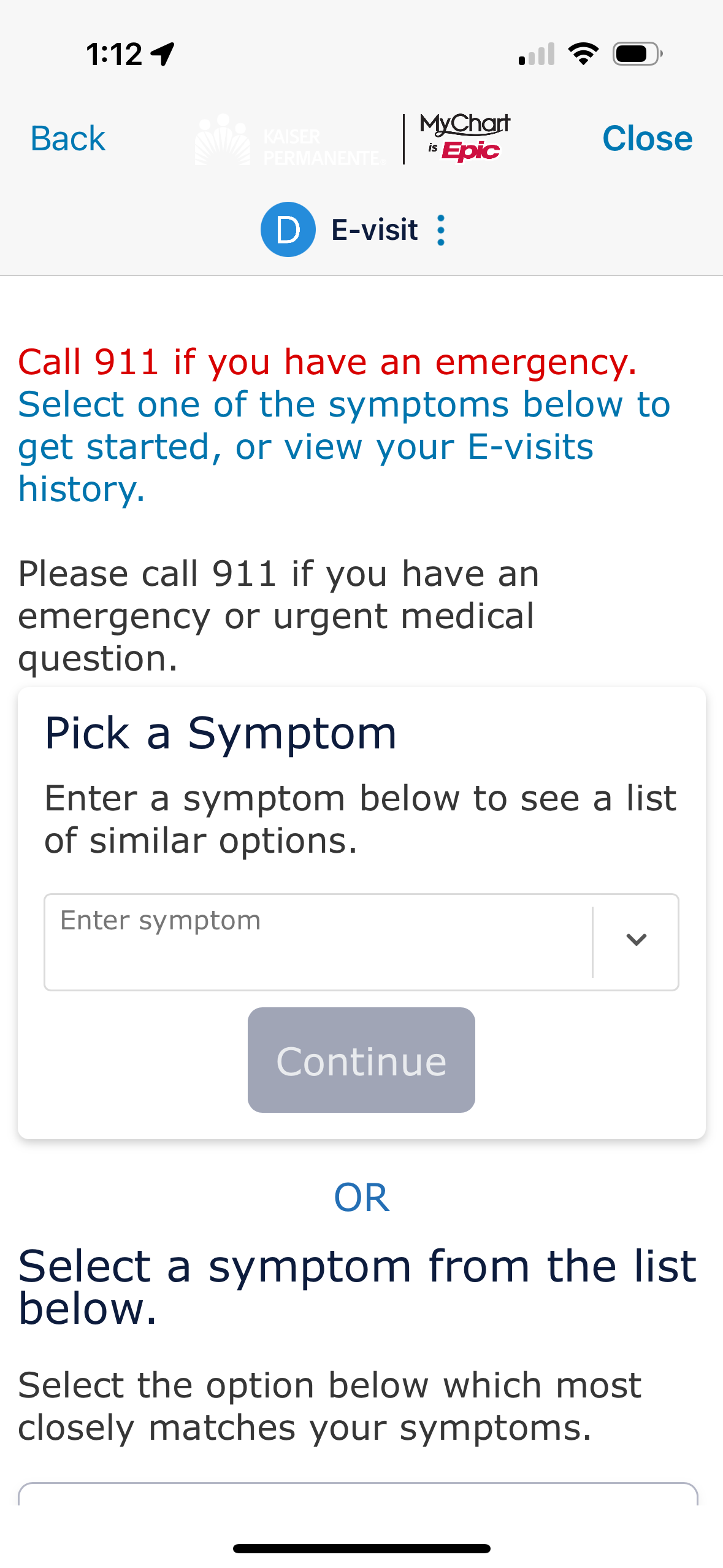The width and height of the screenshot is (723, 1568).
Task: Tap the Wi-Fi status icon
Action: (x=583, y=54)
